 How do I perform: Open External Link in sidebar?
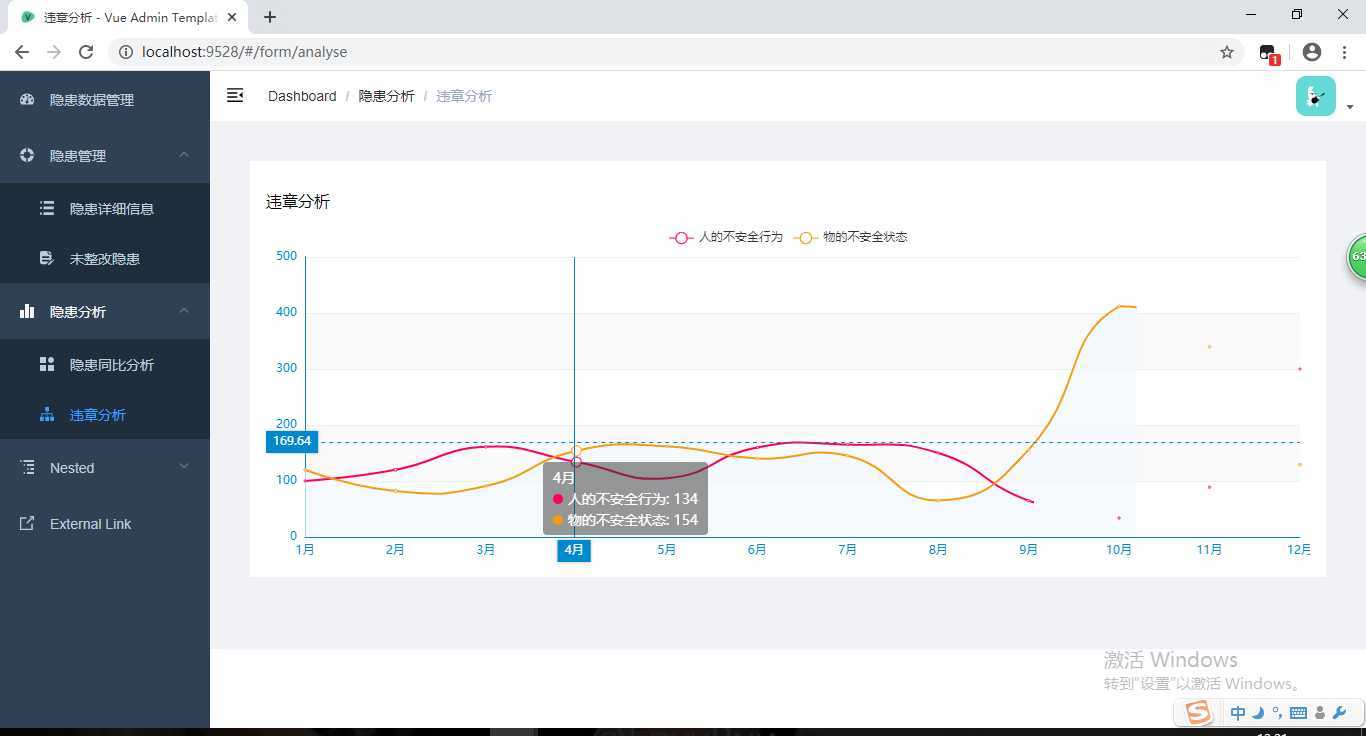(105, 523)
